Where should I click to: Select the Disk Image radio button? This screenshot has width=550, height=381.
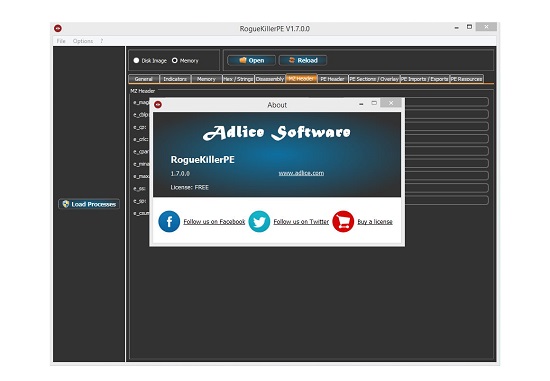click(x=136, y=60)
